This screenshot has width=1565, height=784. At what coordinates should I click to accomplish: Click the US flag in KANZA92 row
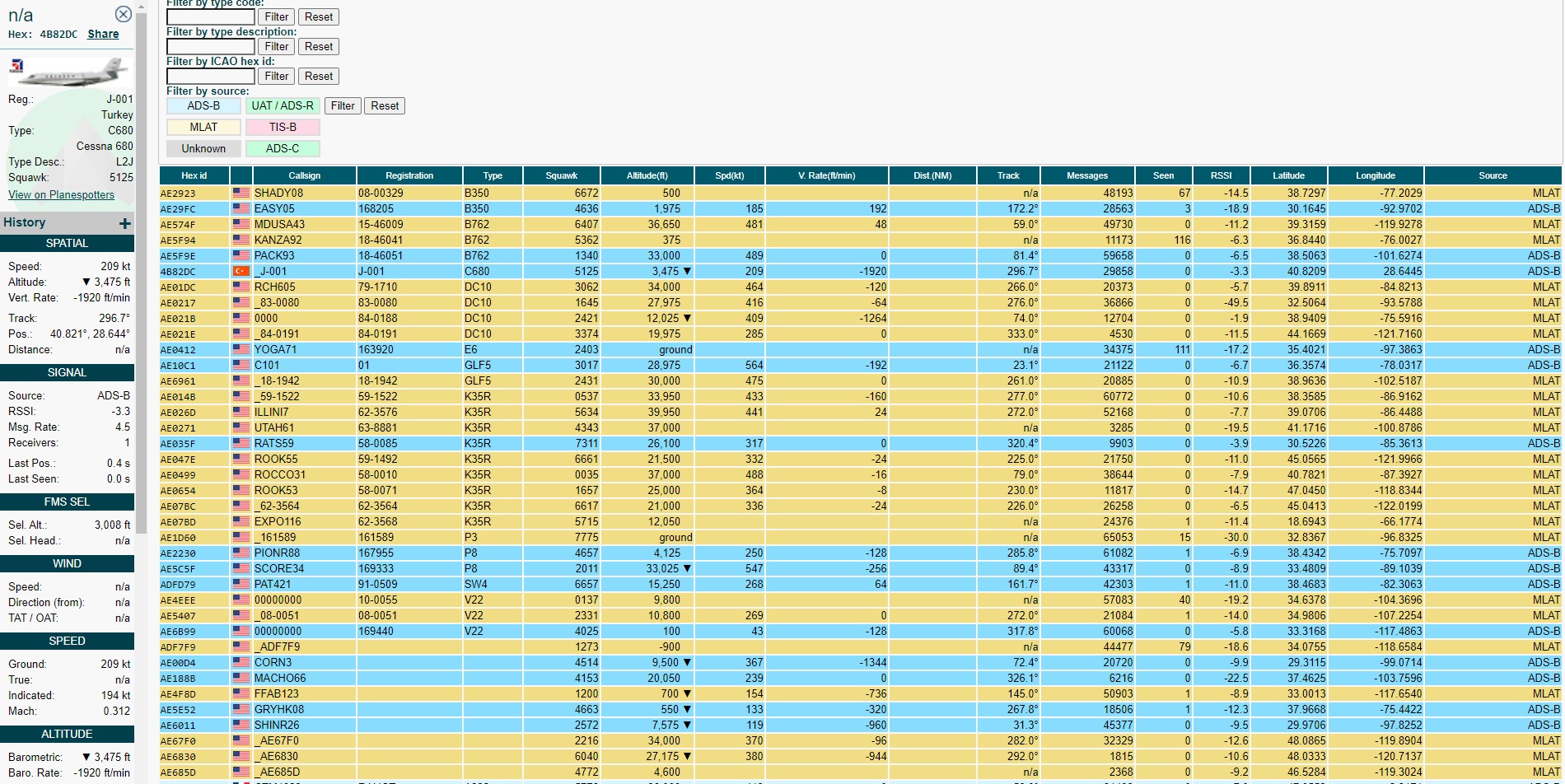pos(241,240)
